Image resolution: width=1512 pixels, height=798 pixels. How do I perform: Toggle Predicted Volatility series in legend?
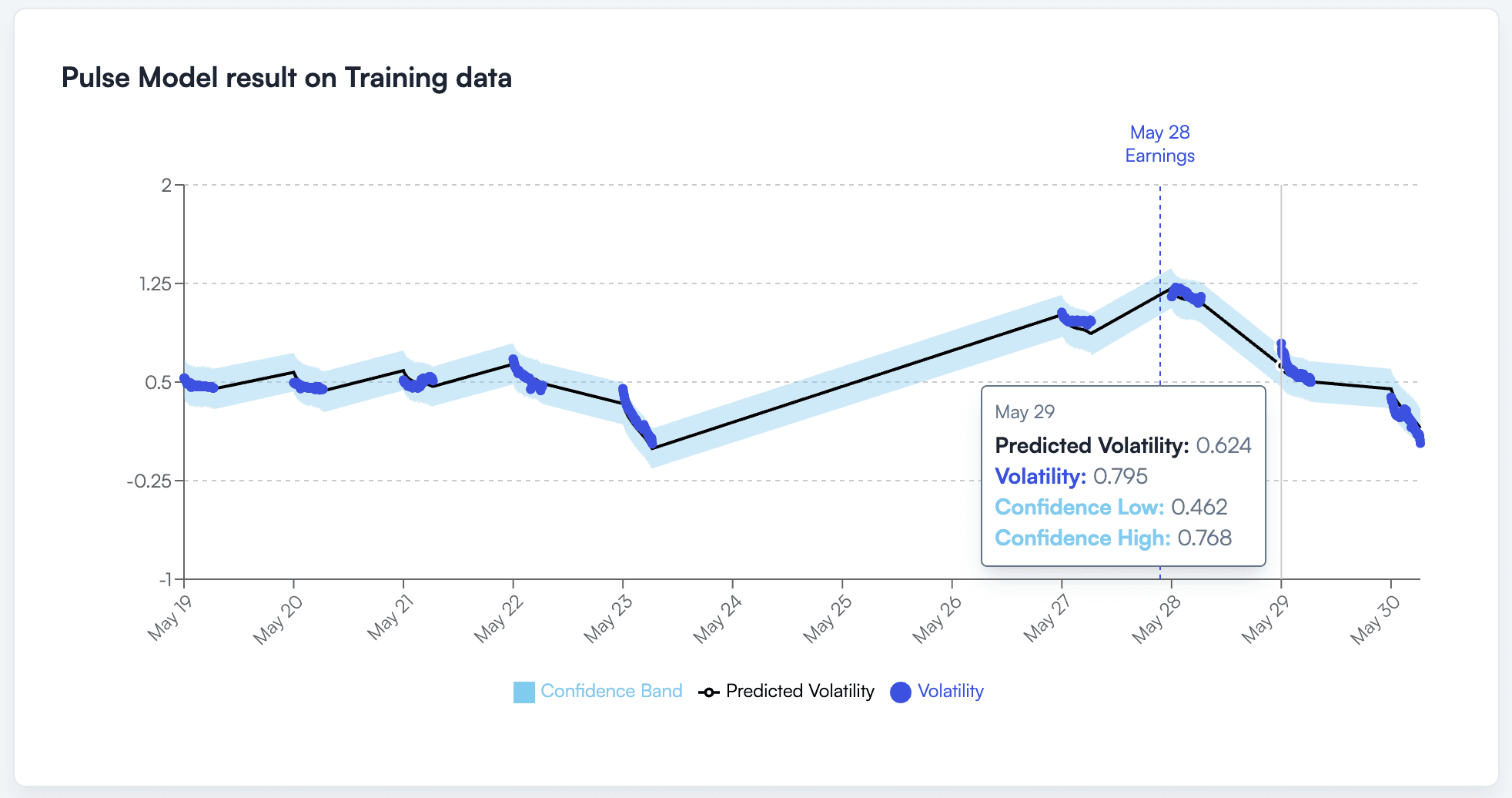click(800, 691)
